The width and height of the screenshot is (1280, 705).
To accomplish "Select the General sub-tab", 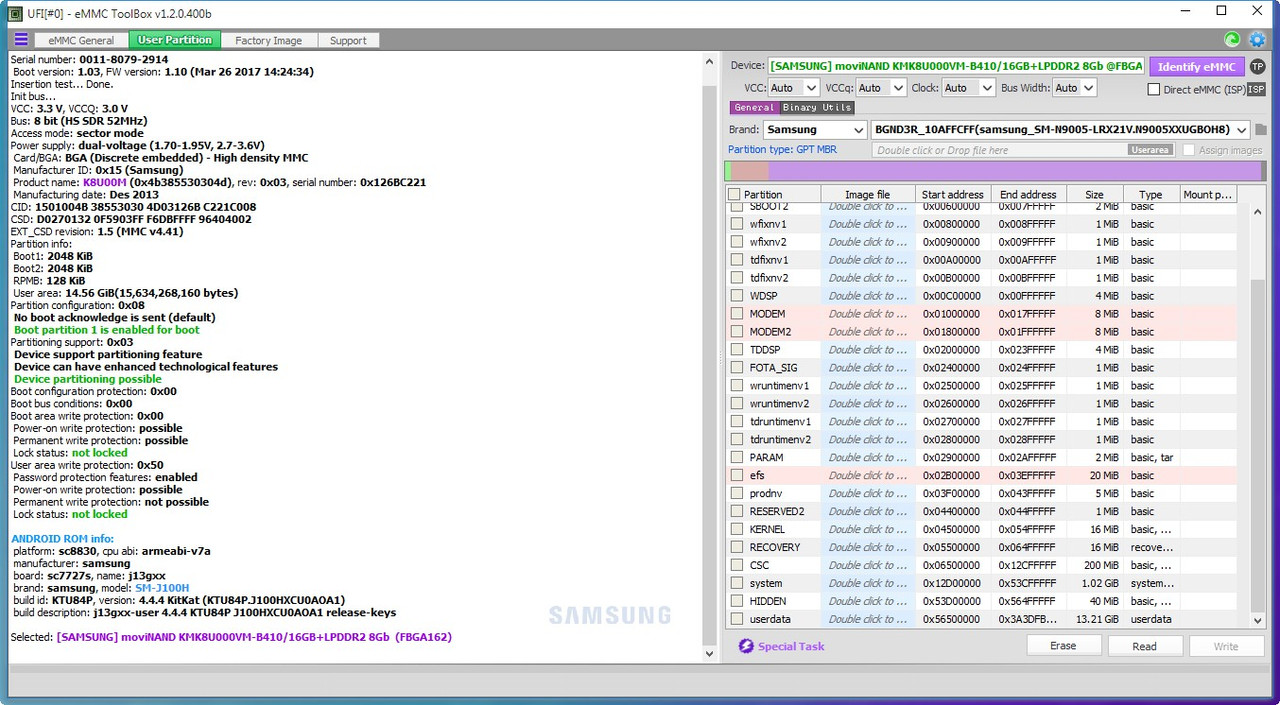I will click(754, 107).
